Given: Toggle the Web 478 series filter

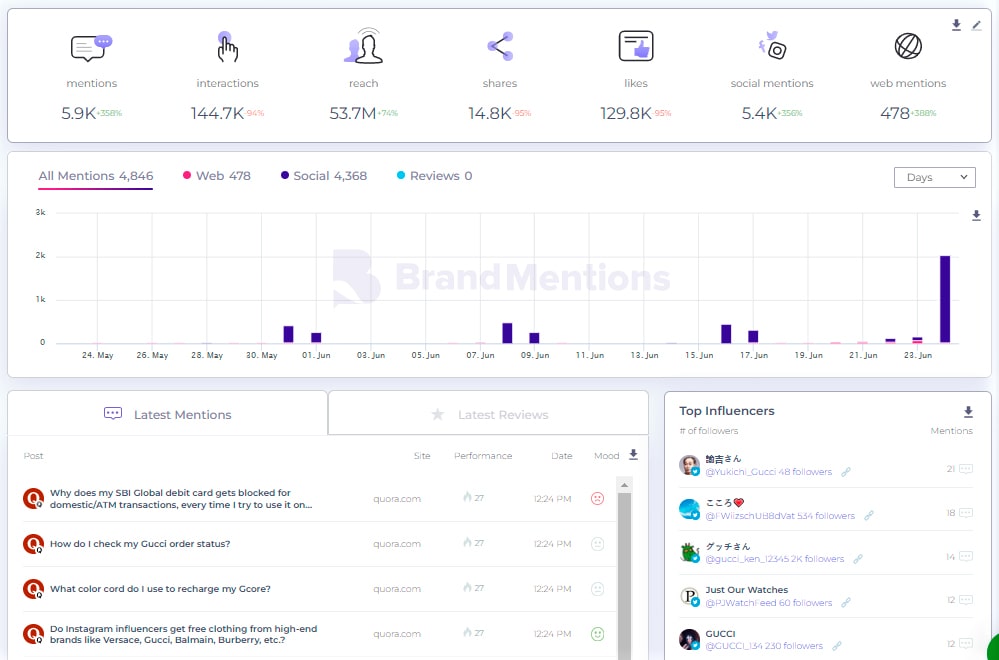Looking at the screenshot, I should point(216,176).
